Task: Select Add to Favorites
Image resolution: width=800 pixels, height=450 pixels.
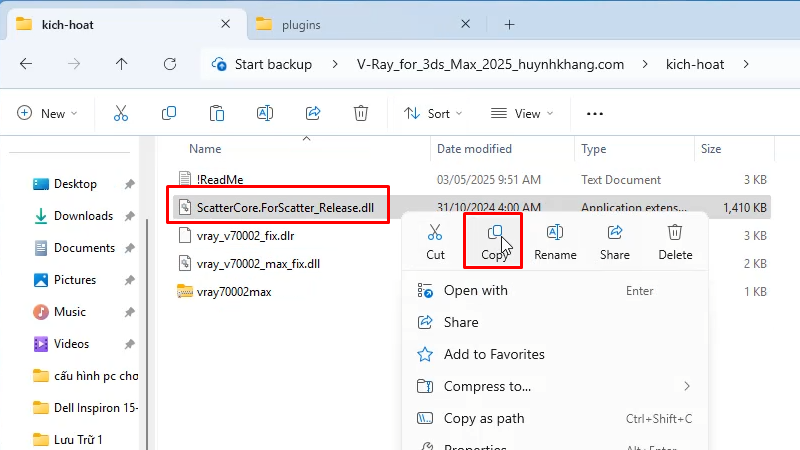Action: pos(555,355)
